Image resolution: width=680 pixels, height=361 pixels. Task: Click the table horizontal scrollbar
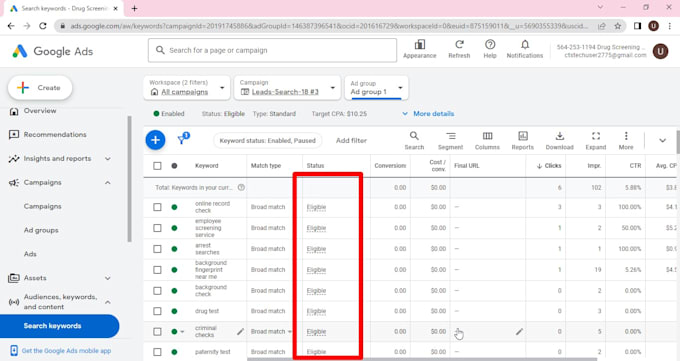(x=422, y=359)
